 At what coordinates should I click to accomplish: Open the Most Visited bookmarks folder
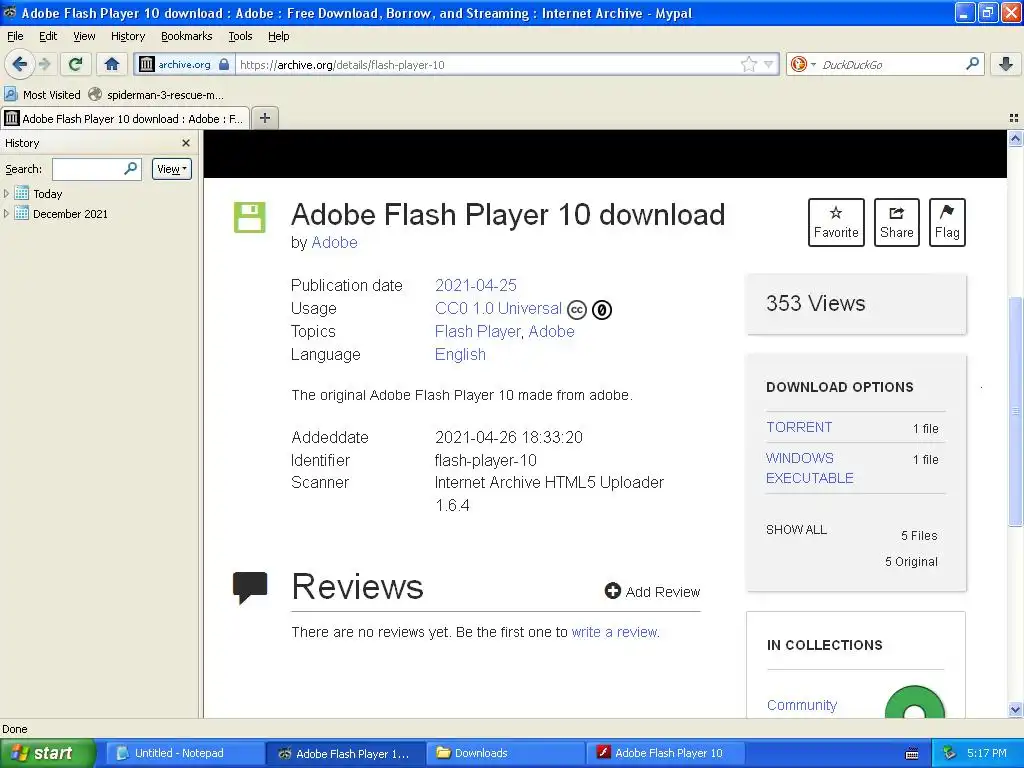[x=42, y=95]
